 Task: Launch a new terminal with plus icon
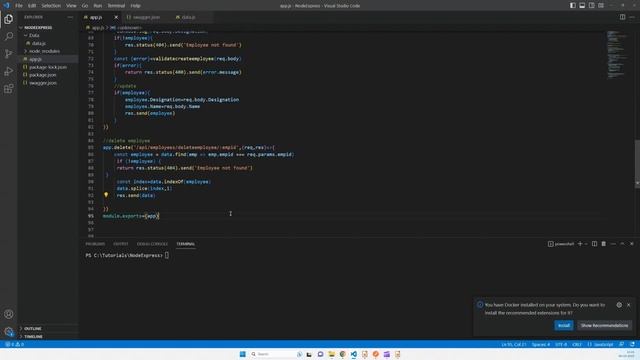[580, 244]
